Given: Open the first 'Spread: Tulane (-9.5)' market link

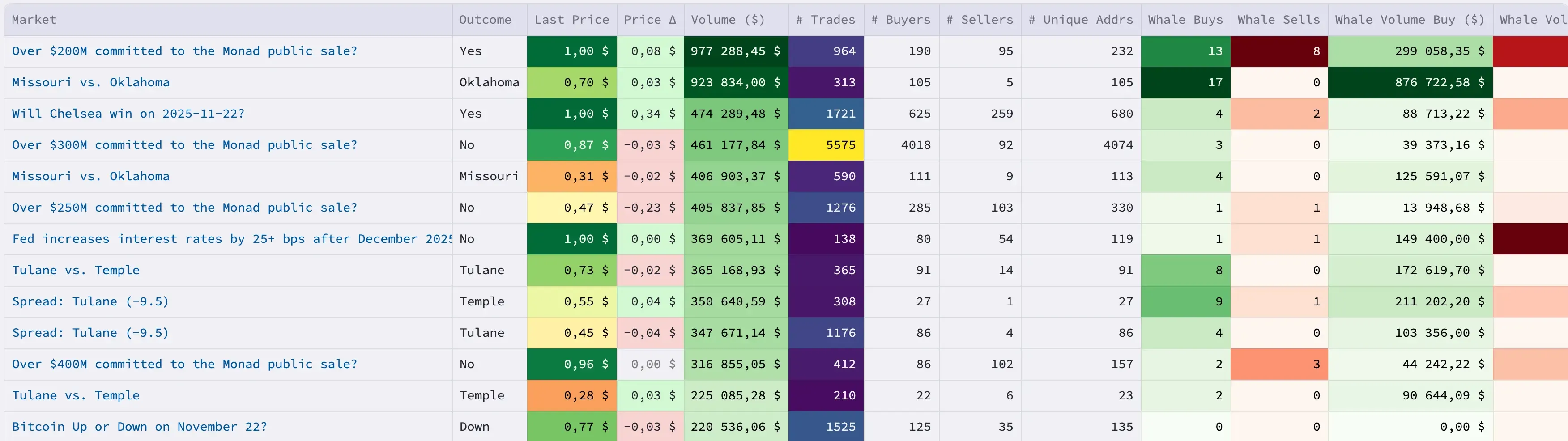Looking at the screenshot, I should [90, 301].
